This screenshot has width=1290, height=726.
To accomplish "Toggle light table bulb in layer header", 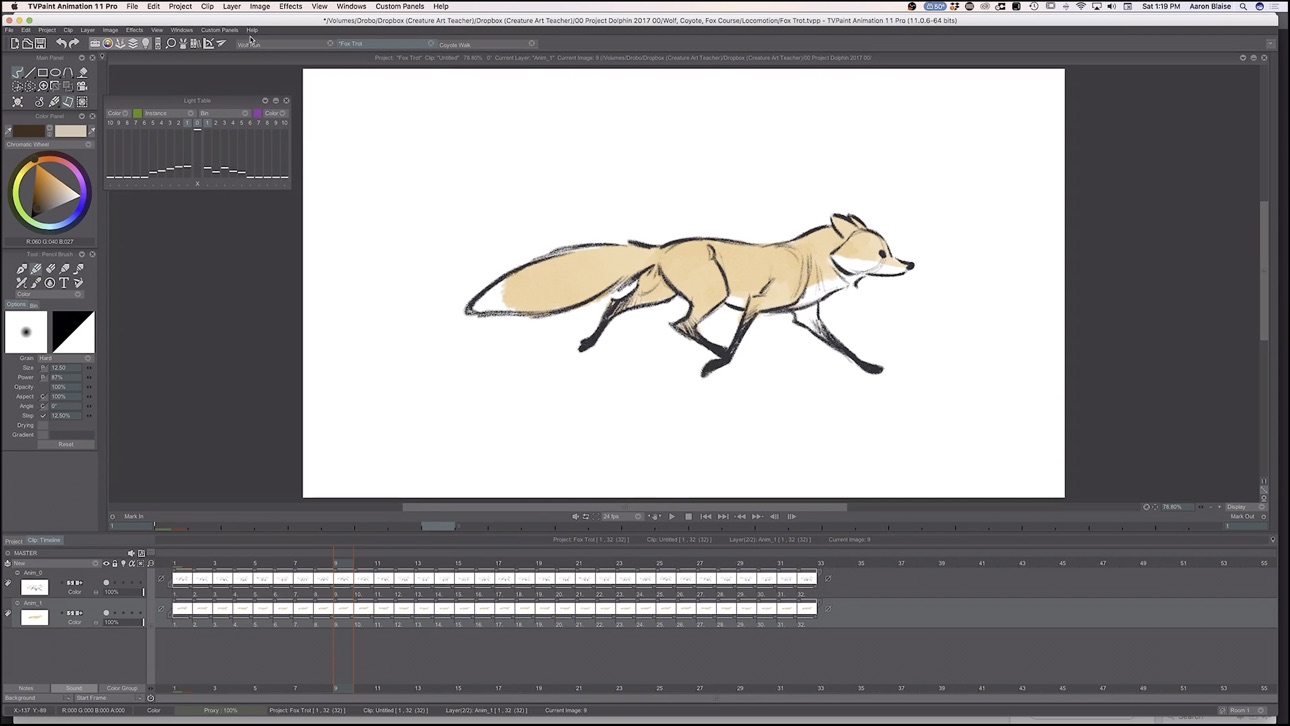I will point(123,563).
